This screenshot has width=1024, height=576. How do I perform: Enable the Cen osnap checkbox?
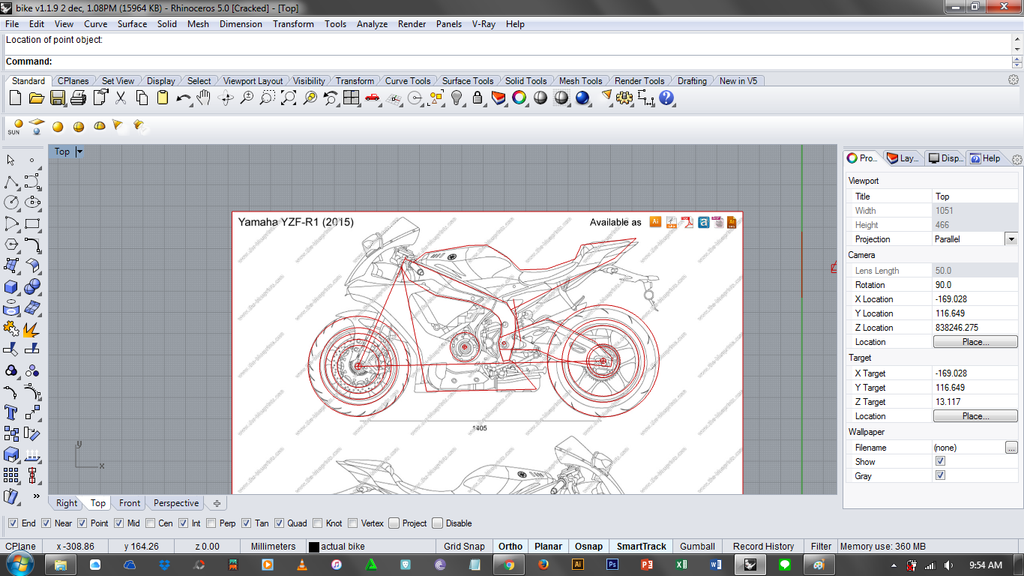151,523
